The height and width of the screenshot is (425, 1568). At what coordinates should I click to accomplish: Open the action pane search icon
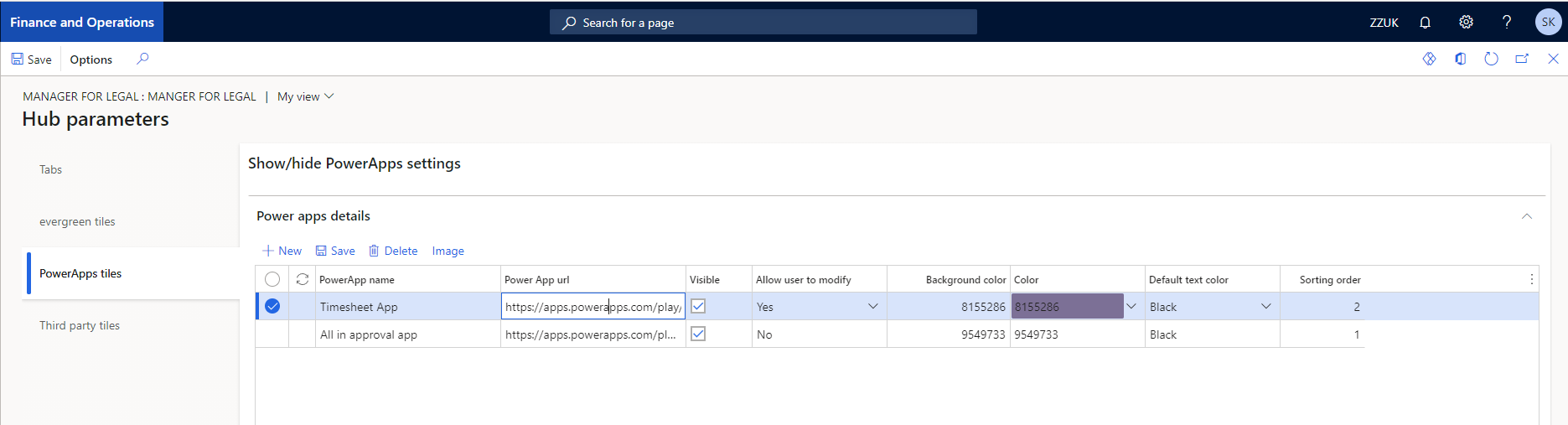[142, 59]
